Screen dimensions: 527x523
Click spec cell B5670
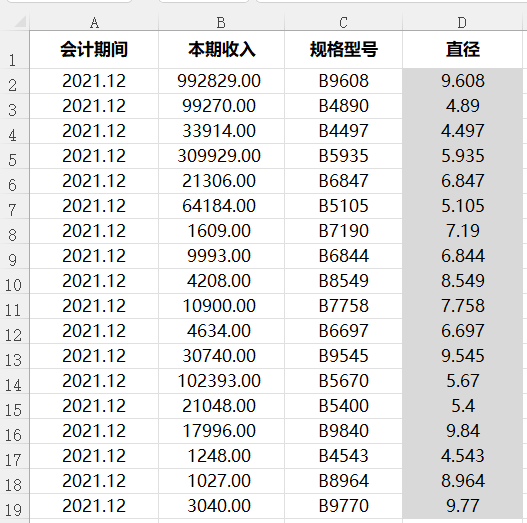343,381
